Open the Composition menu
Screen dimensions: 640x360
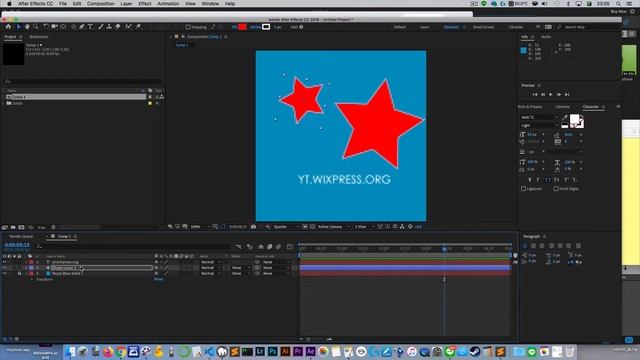coord(100,4)
